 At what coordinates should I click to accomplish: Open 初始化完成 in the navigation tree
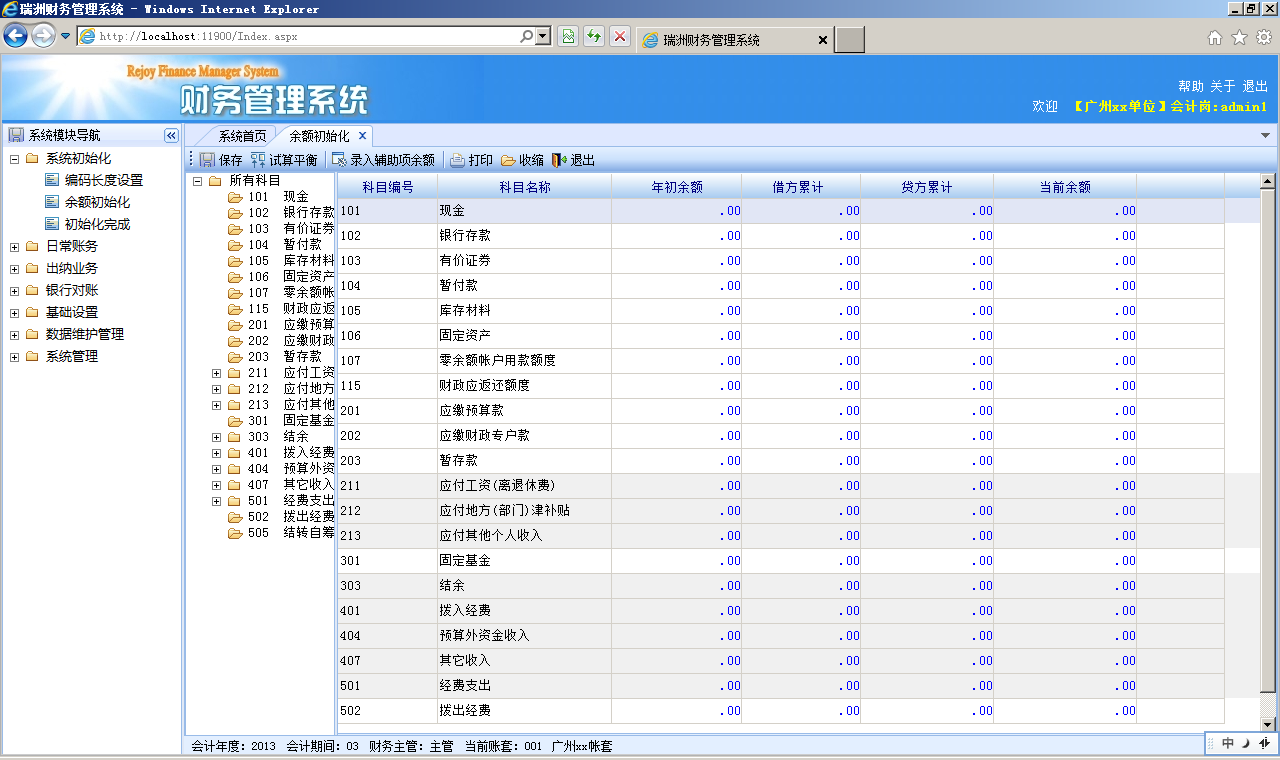(97, 224)
